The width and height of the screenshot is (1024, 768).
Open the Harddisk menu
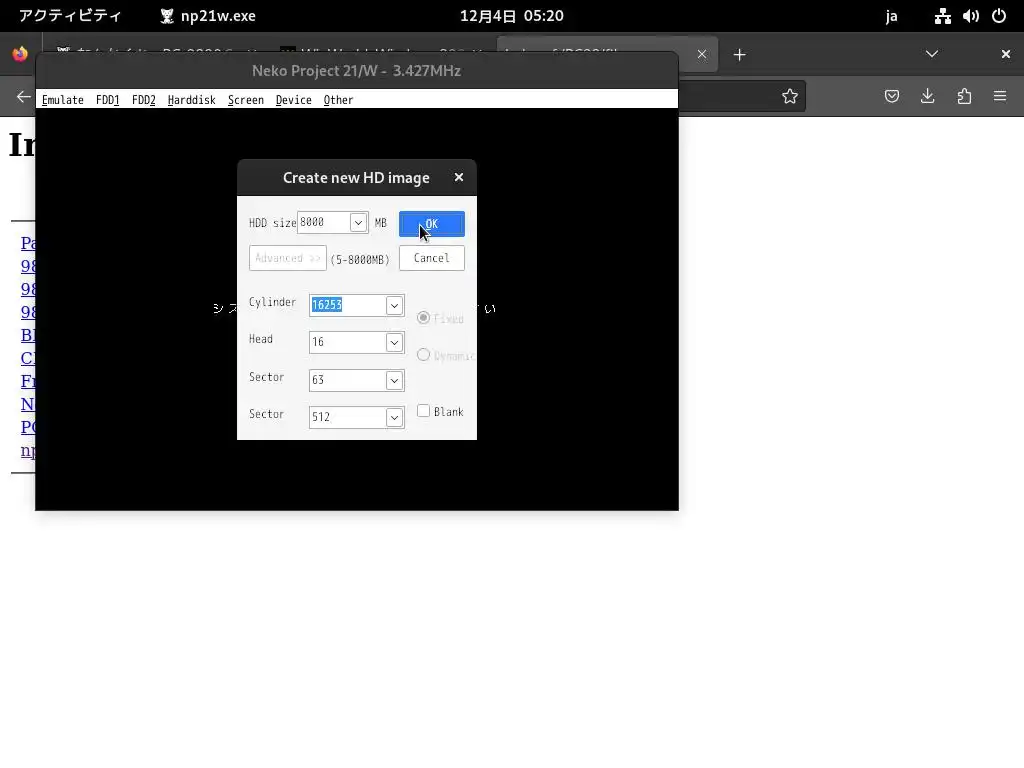click(x=191, y=100)
